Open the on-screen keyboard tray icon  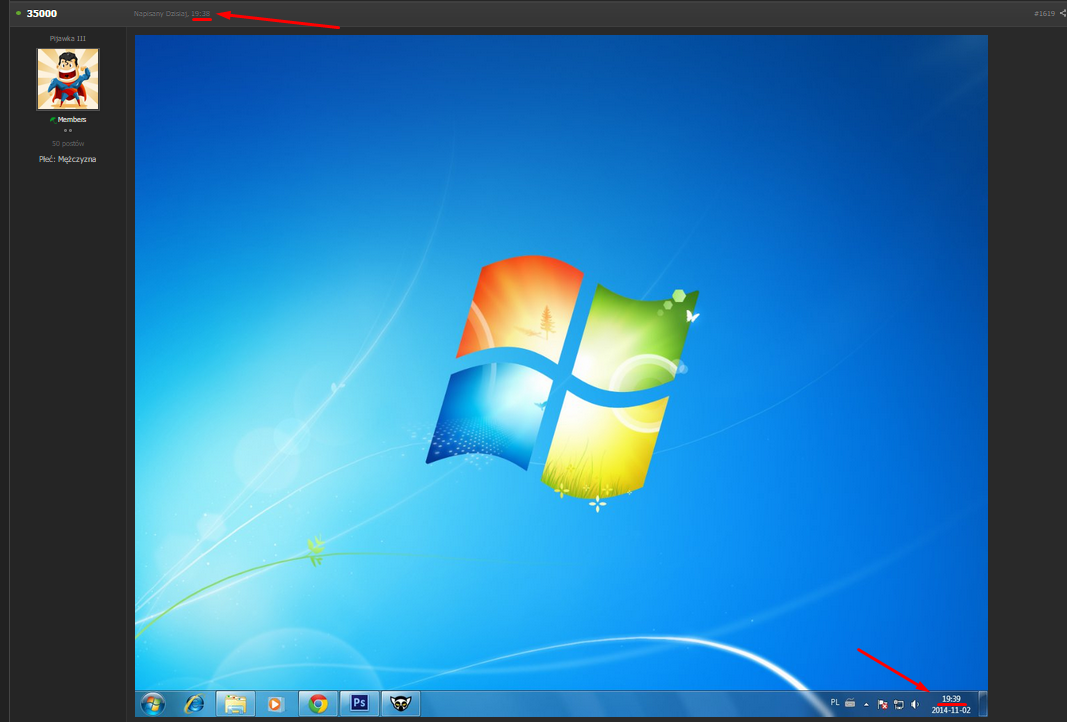tap(851, 703)
